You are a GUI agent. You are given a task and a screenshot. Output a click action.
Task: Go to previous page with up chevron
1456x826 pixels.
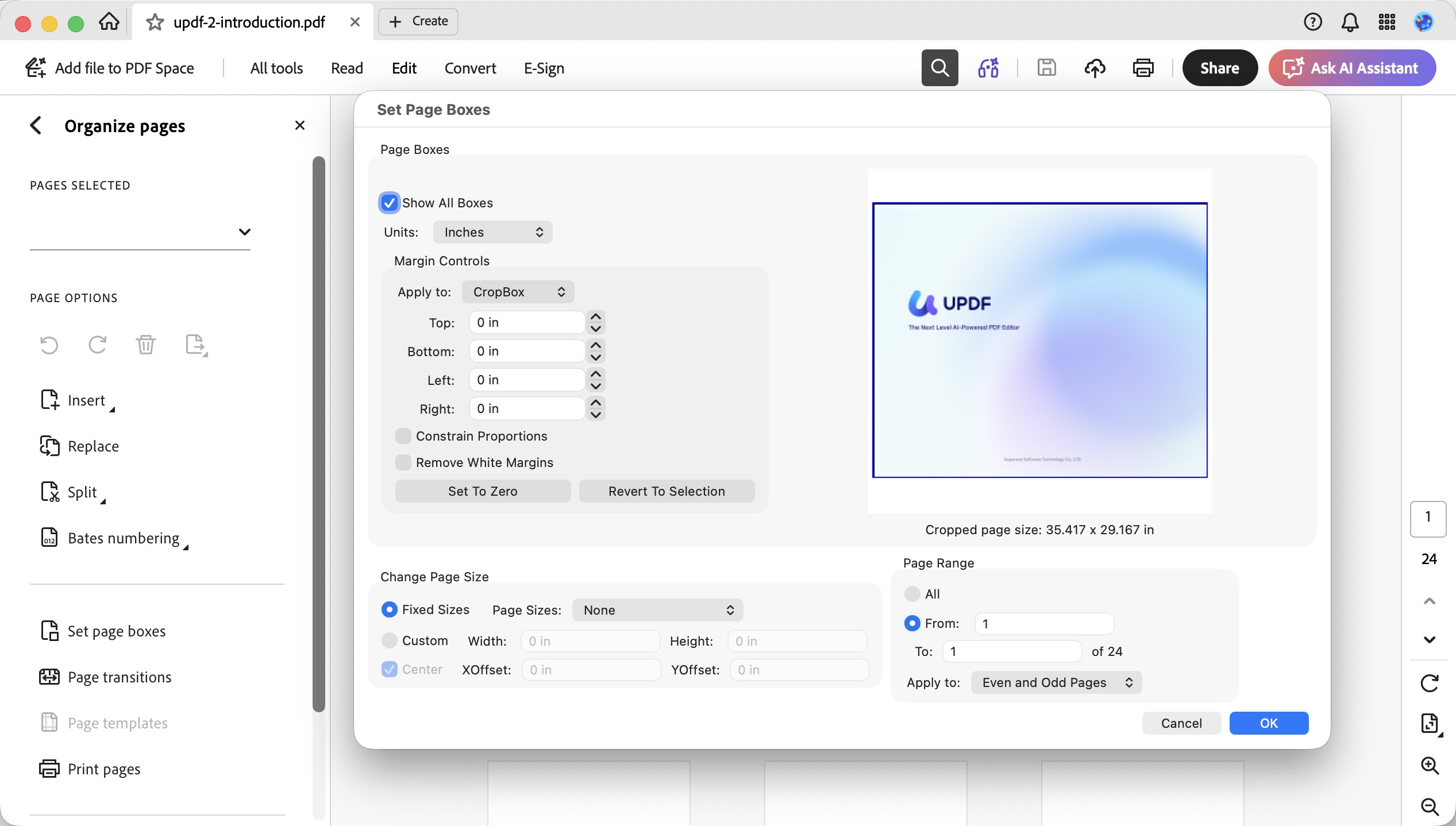(1430, 601)
